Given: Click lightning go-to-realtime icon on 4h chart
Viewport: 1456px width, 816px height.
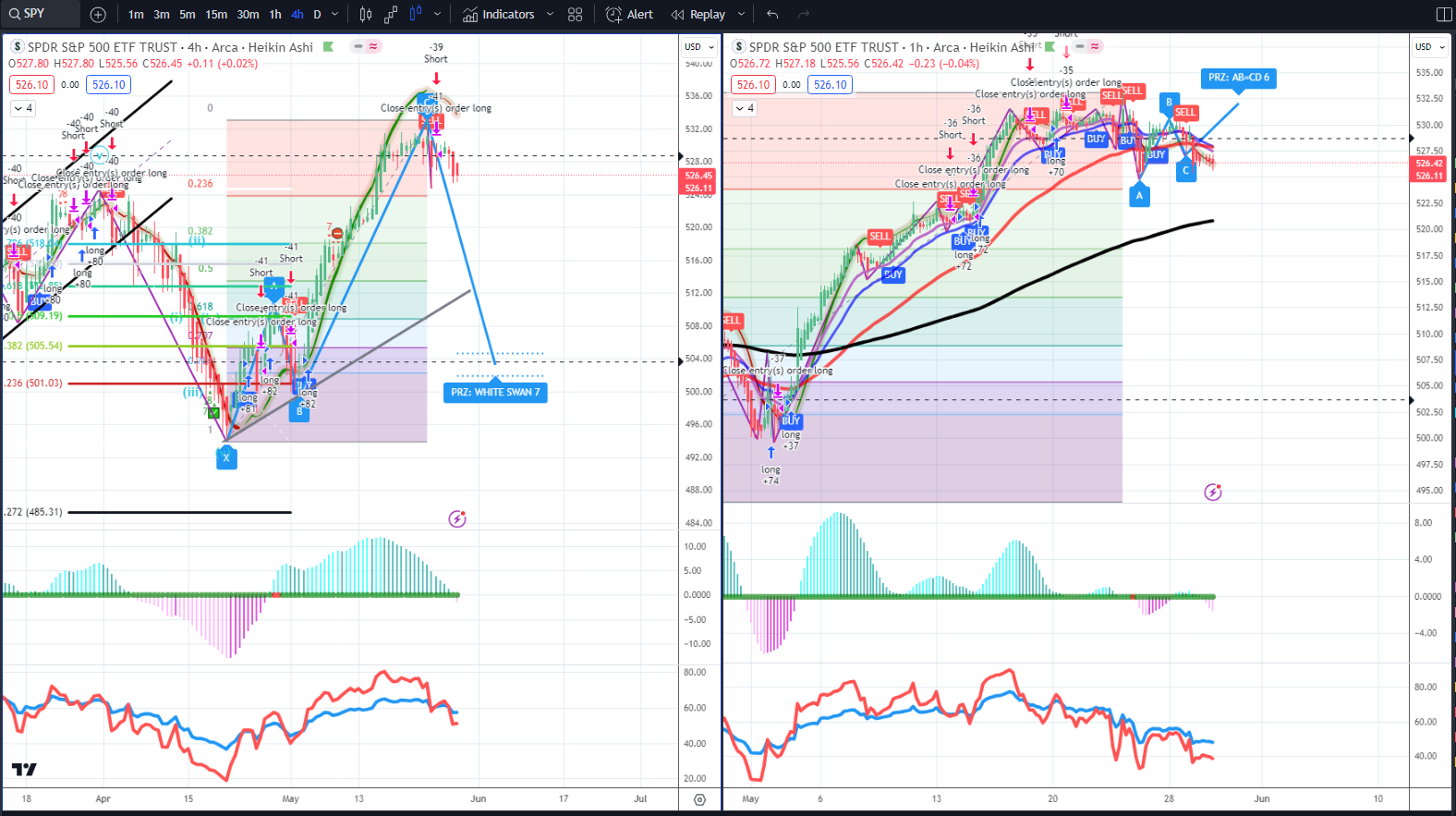Looking at the screenshot, I should click(x=457, y=519).
